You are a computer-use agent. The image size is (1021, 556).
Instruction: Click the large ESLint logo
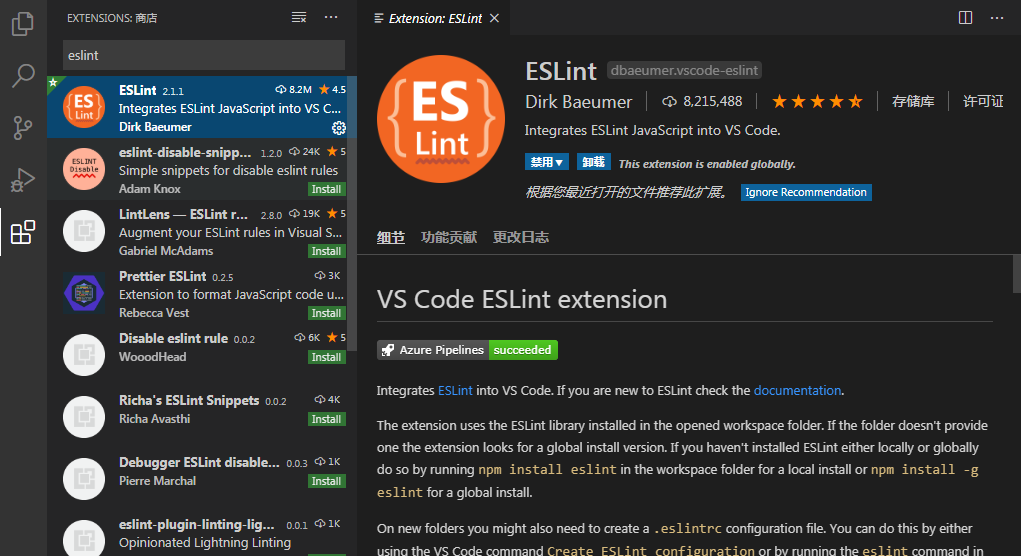tap(441, 119)
